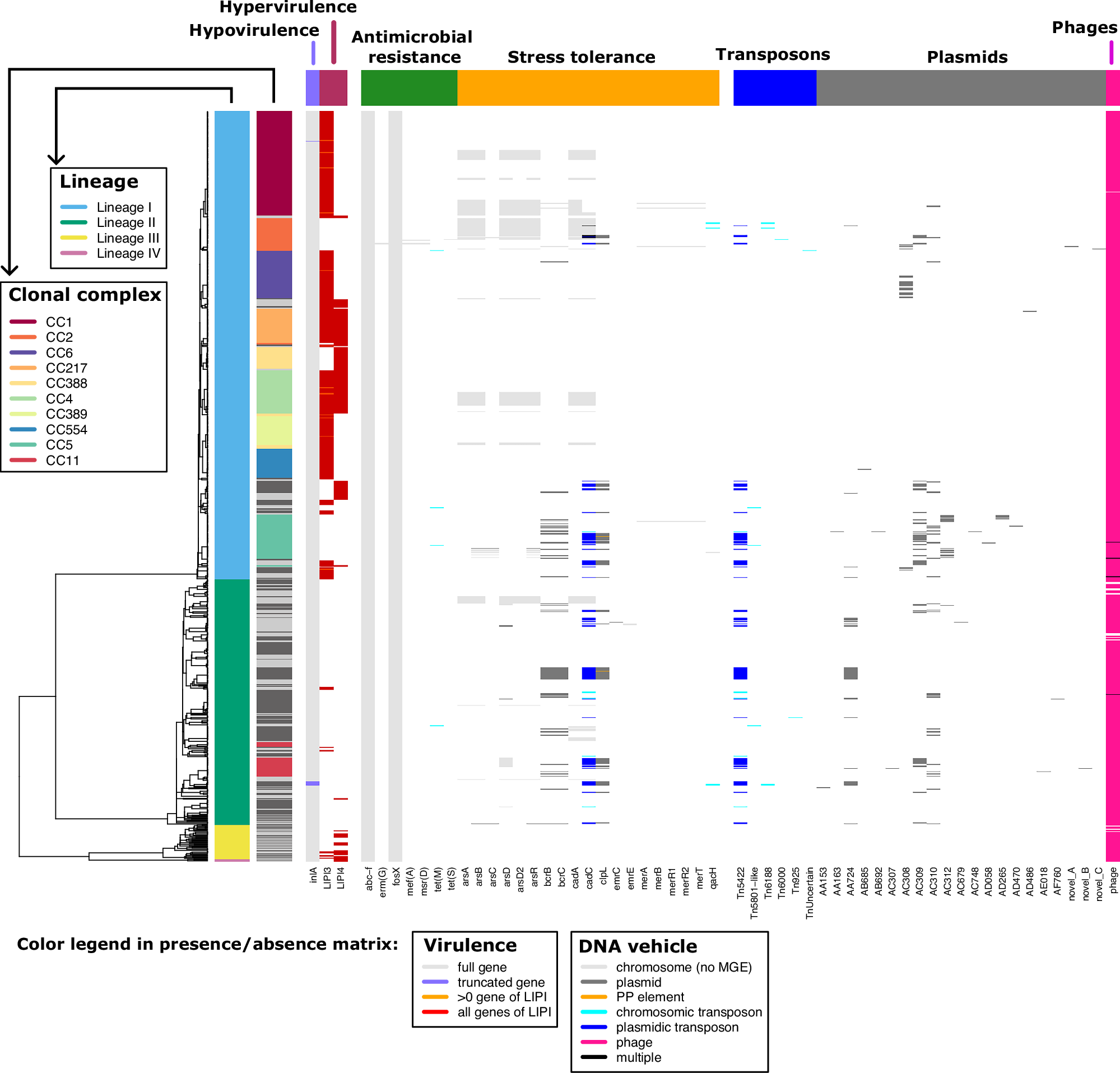Click the orange Stress tolerance header bar
1120x1073 pixels.
(587, 87)
